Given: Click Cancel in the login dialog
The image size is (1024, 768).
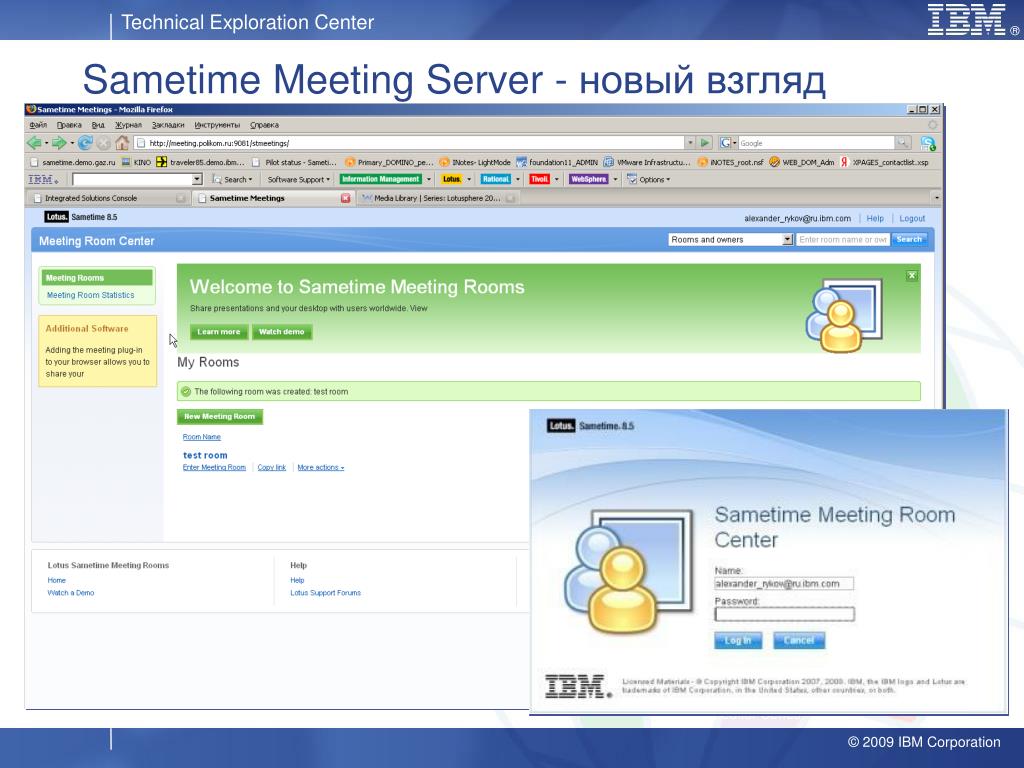Looking at the screenshot, I should [799, 640].
